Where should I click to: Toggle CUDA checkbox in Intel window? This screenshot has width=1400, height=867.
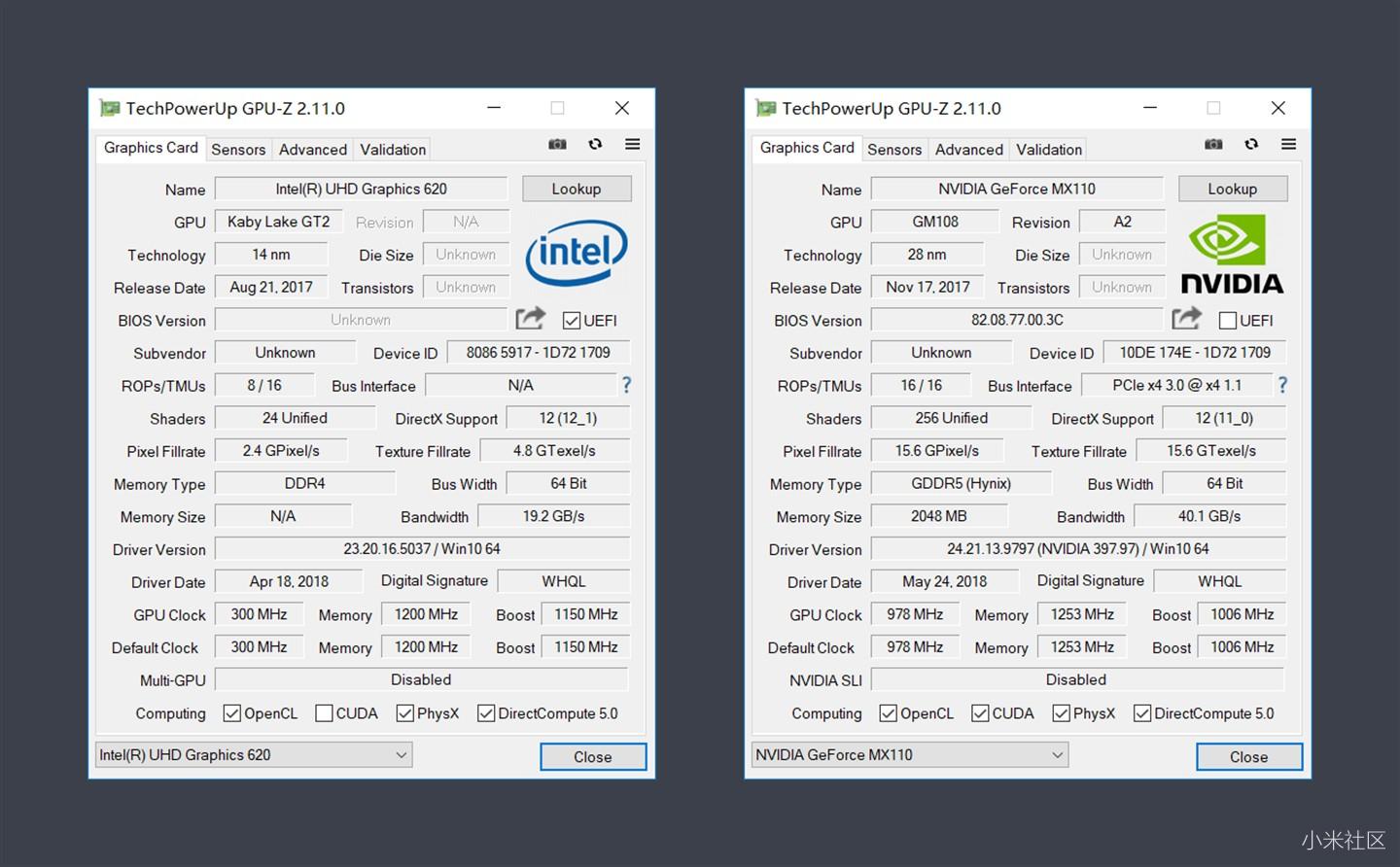click(324, 713)
